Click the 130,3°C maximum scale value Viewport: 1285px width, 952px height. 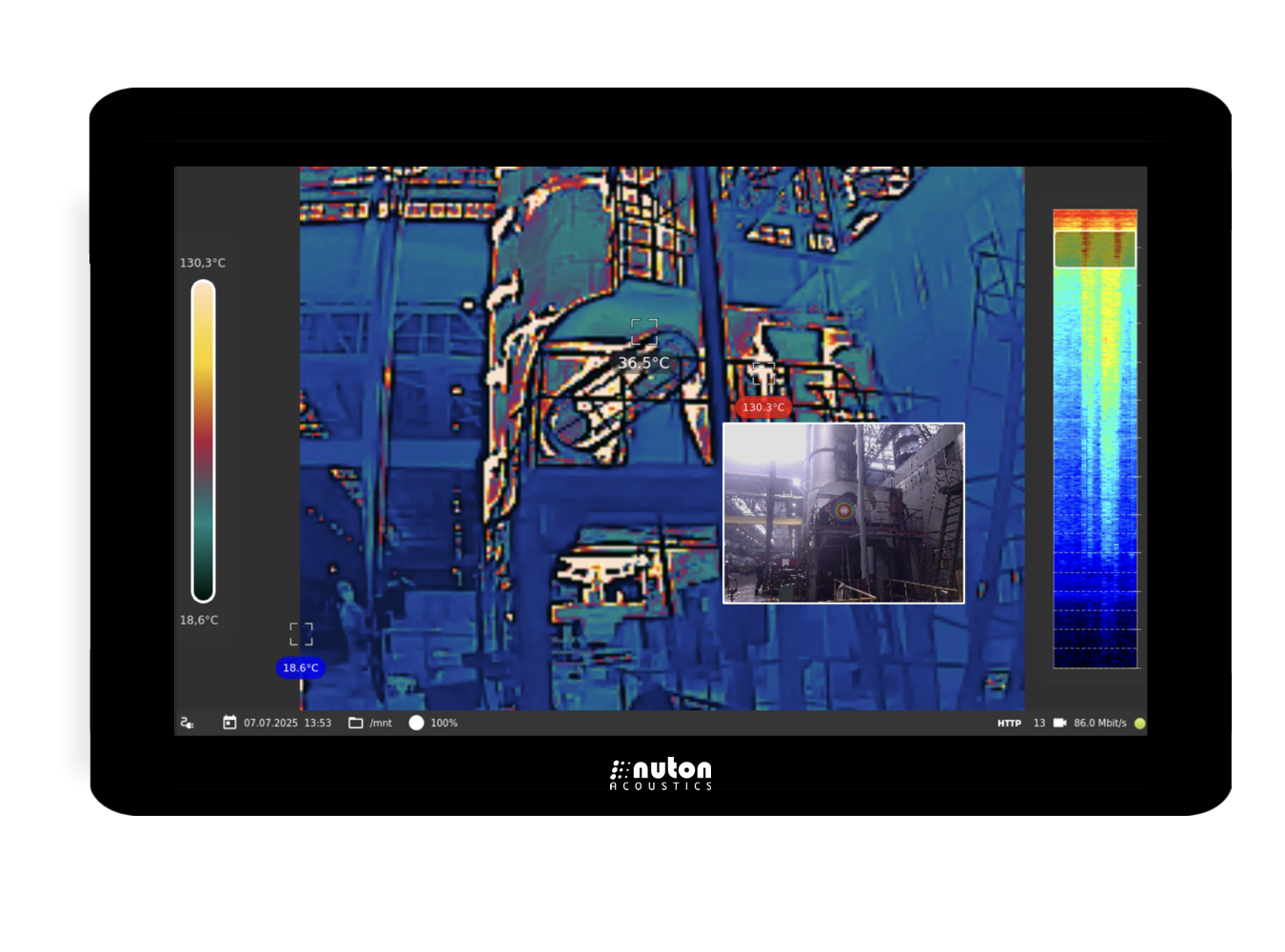(203, 263)
